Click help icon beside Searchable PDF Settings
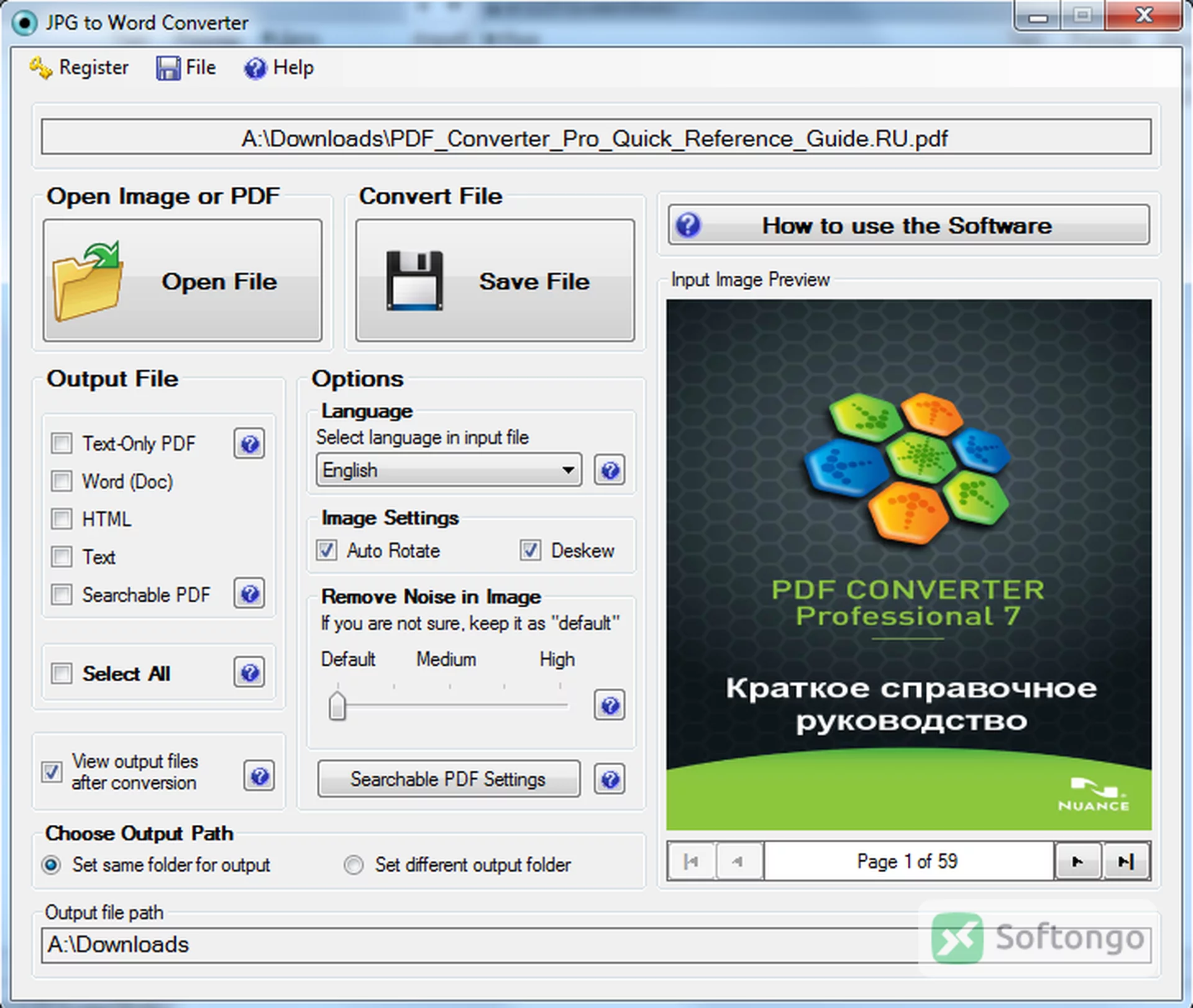The image size is (1193, 1008). click(x=610, y=779)
